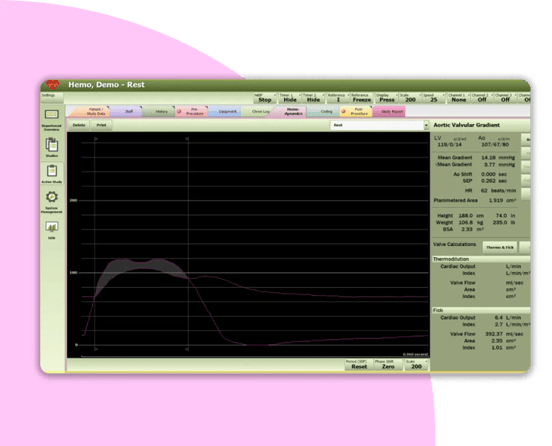Screen dimensions: 552x446
Task: Click the Settings button
Action: point(52,97)
